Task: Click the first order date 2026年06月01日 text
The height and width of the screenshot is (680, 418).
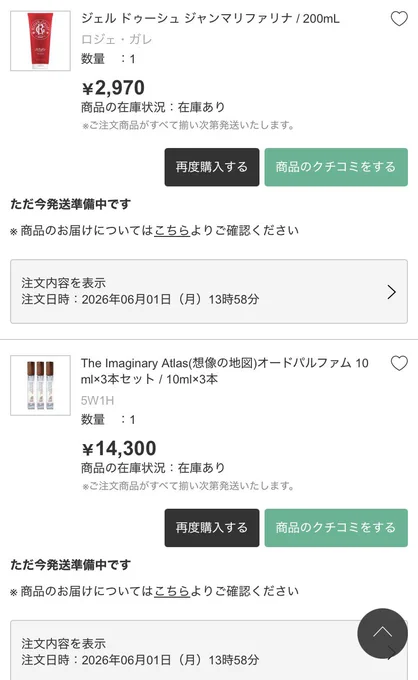Action: tap(126, 299)
